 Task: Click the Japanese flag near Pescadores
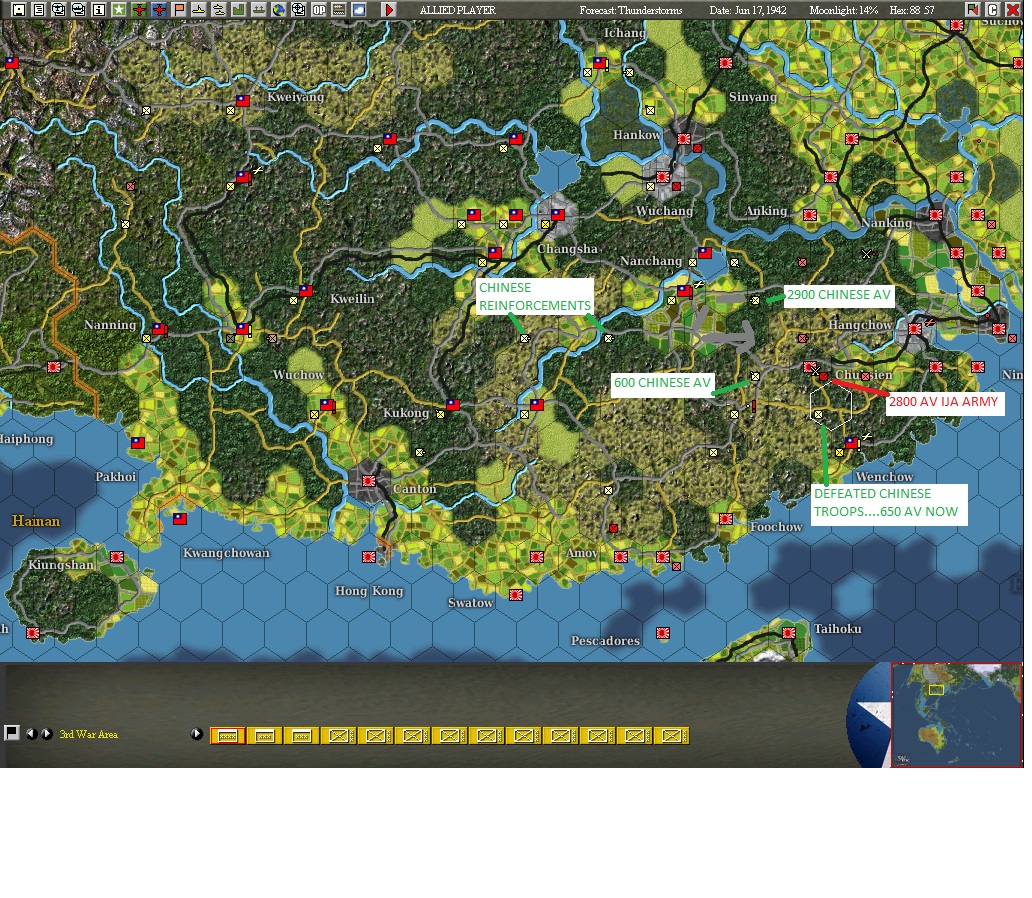pos(663,633)
